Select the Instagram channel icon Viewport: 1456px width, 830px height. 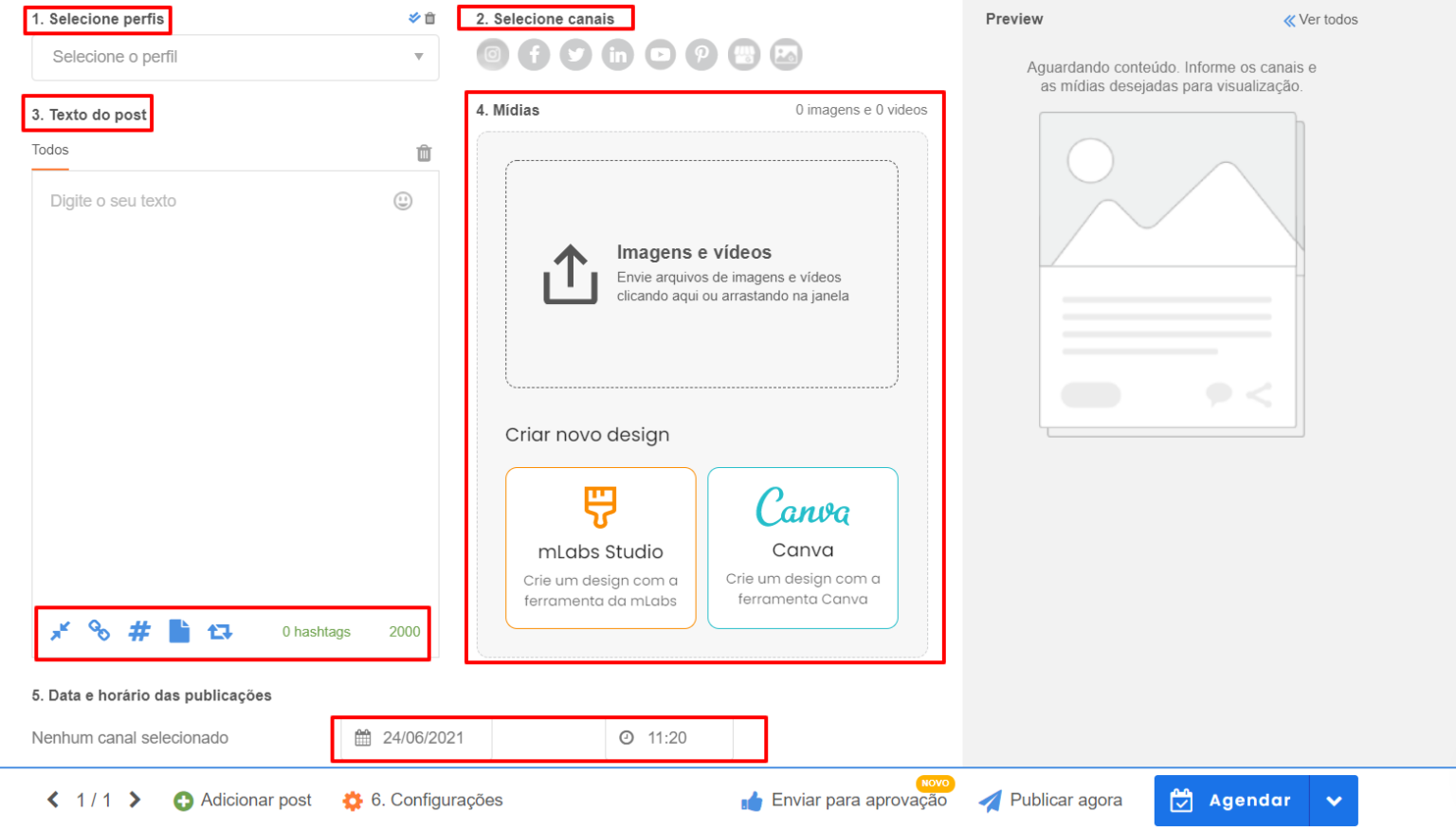pos(492,54)
